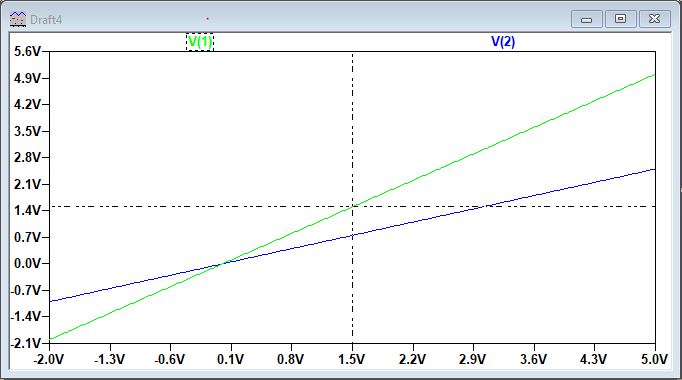The image size is (682, 380).
Task: Maximize the Draft4 plot window
Action: pyautogui.click(x=620, y=19)
